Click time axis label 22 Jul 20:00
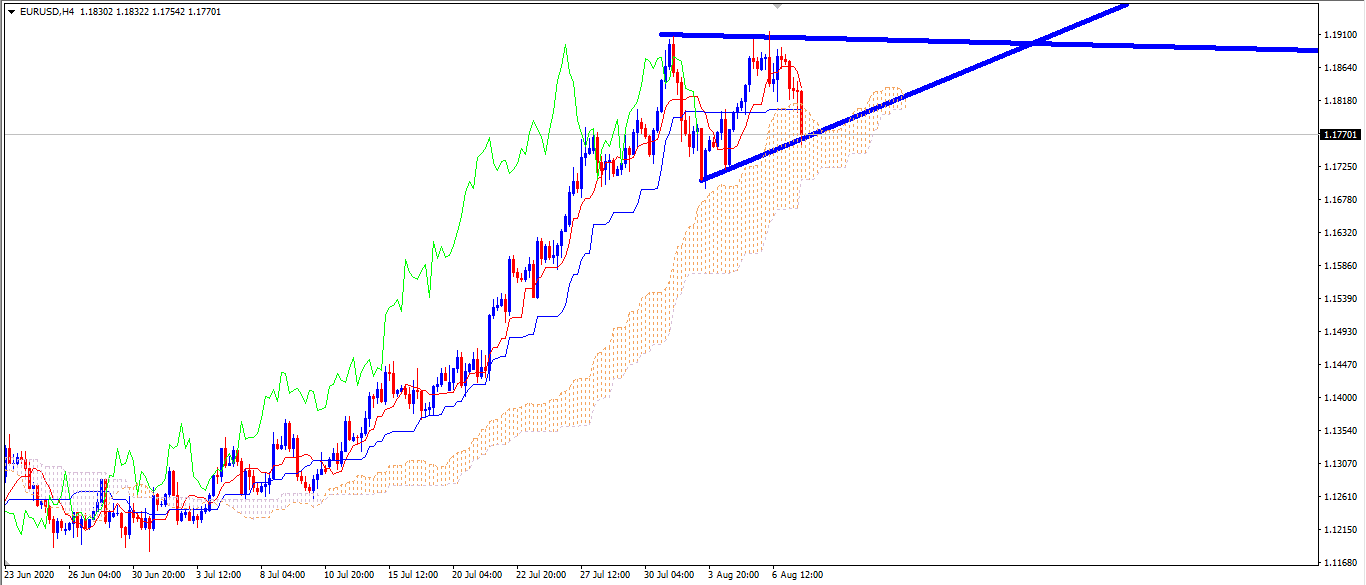1366x585 pixels. [x=541, y=575]
